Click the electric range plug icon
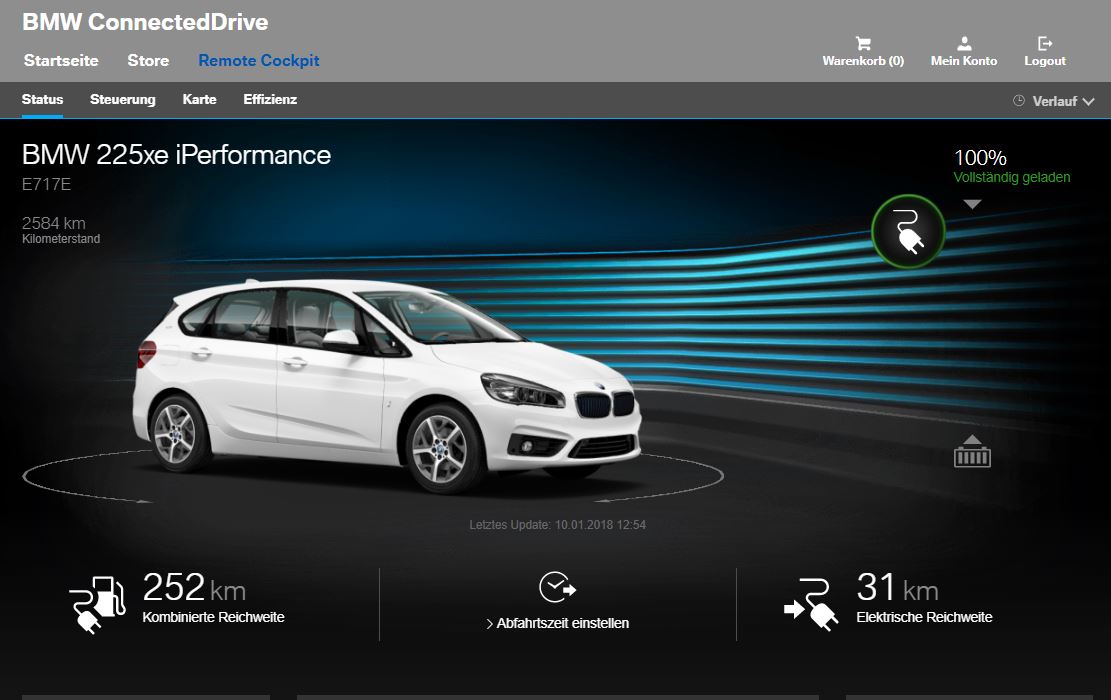Viewport: 1111px width, 700px height. [811, 604]
